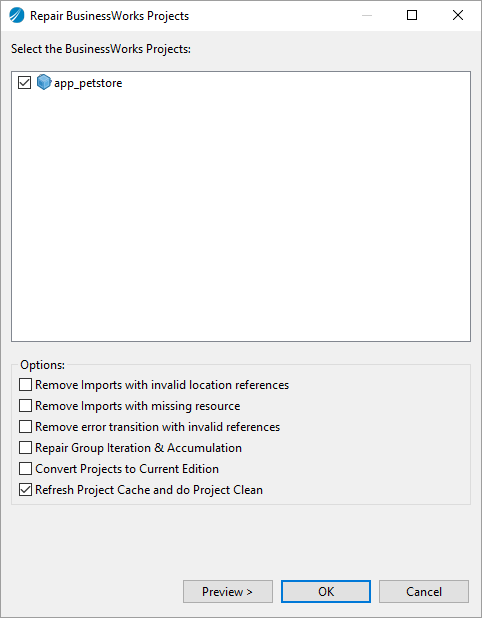Click the Repair BusinessWorks Projects title text
Image resolution: width=483 pixels, height=620 pixels.
click(x=109, y=16)
